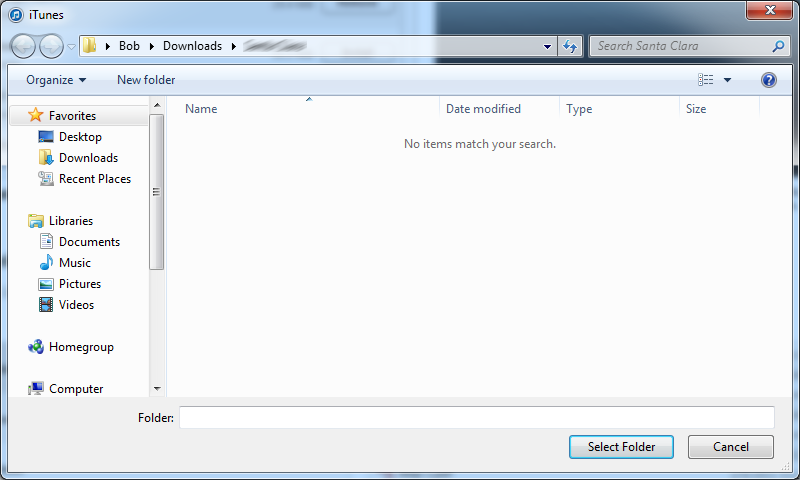Expand the Organize dropdown menu
This screenshot has height=480, width=800.
pyautogui.click(x=56, y=80)
